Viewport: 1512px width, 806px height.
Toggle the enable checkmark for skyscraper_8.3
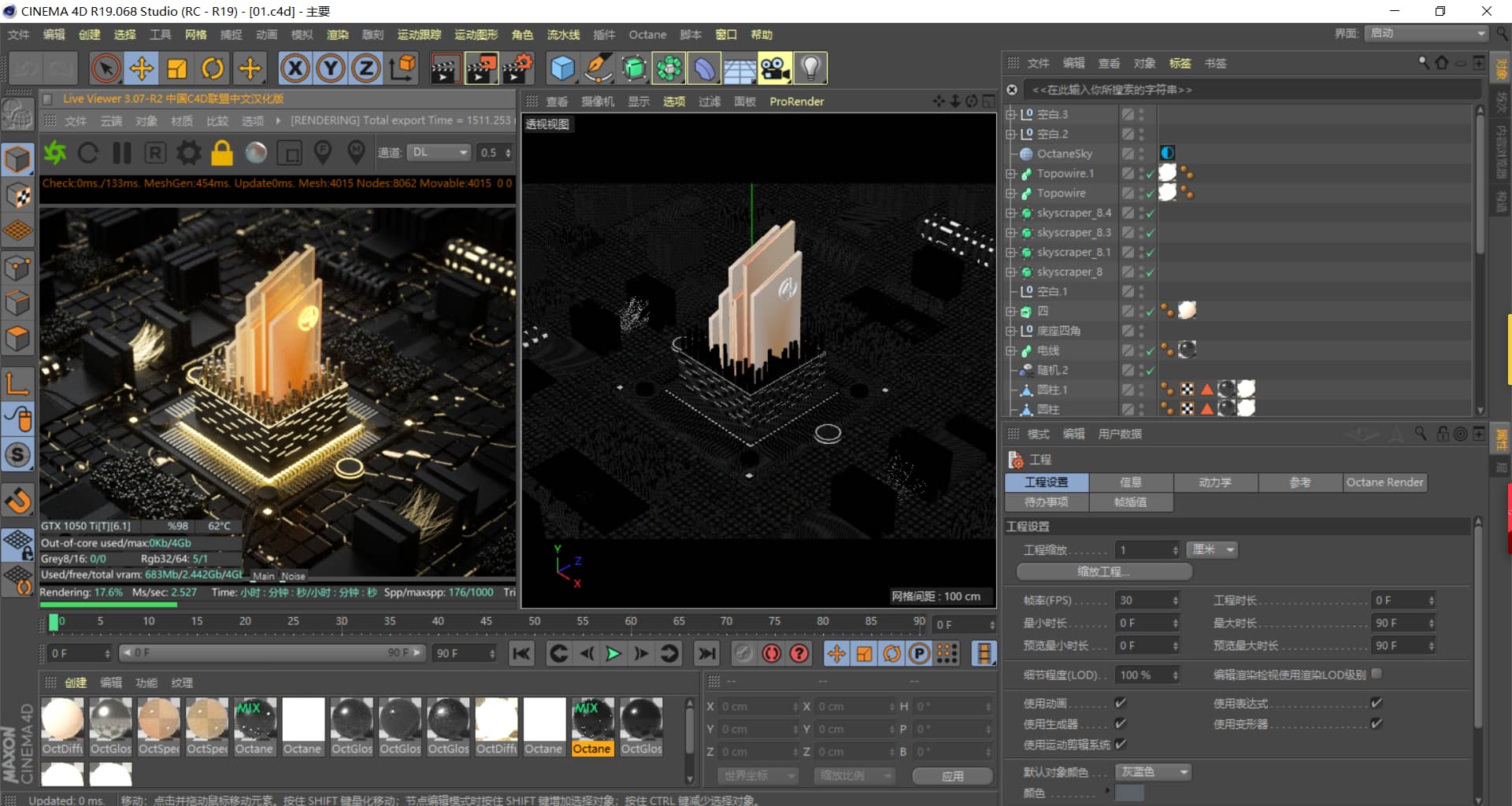click(x=1151, y=233)
